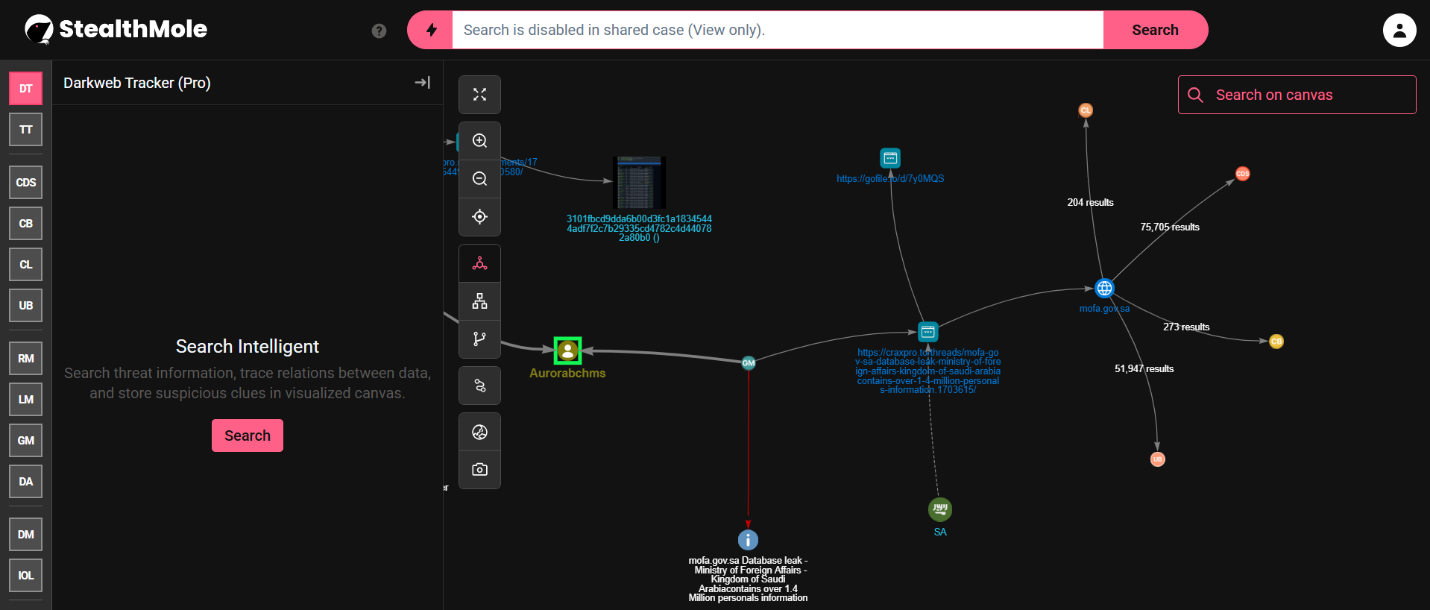The image size is (1430, 610).
Task: Zoom in on the canvas
Action: (480, 141)
